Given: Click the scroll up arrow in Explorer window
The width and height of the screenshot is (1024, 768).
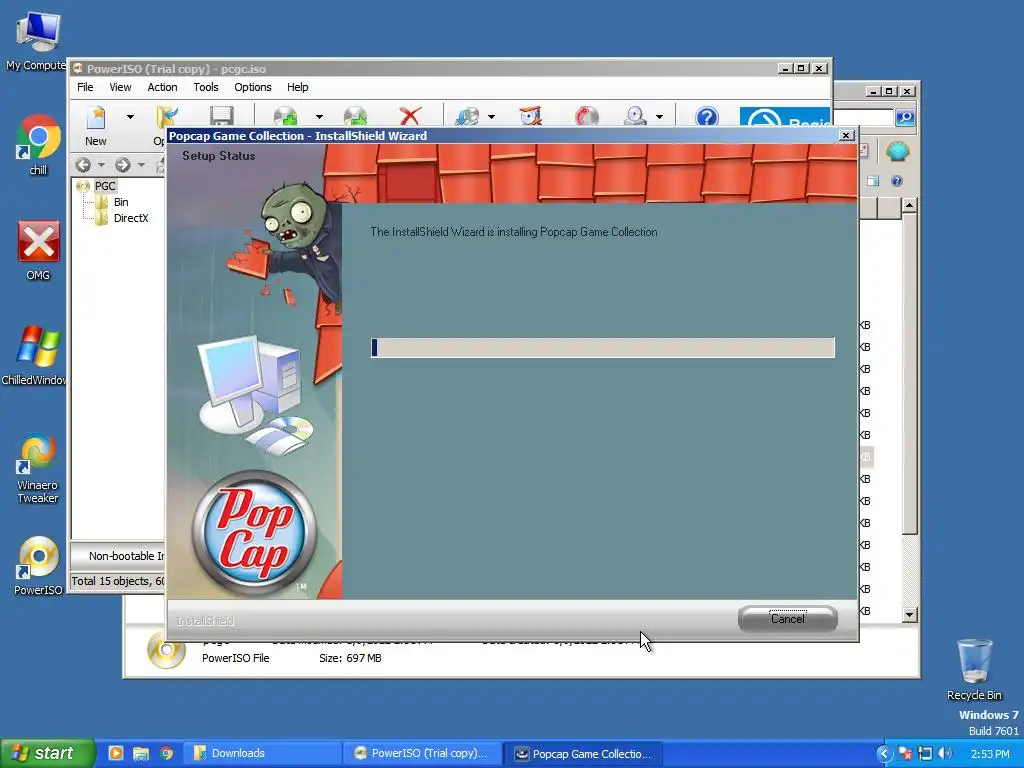Looking at the screenshot, I should (x=909, y=206).
